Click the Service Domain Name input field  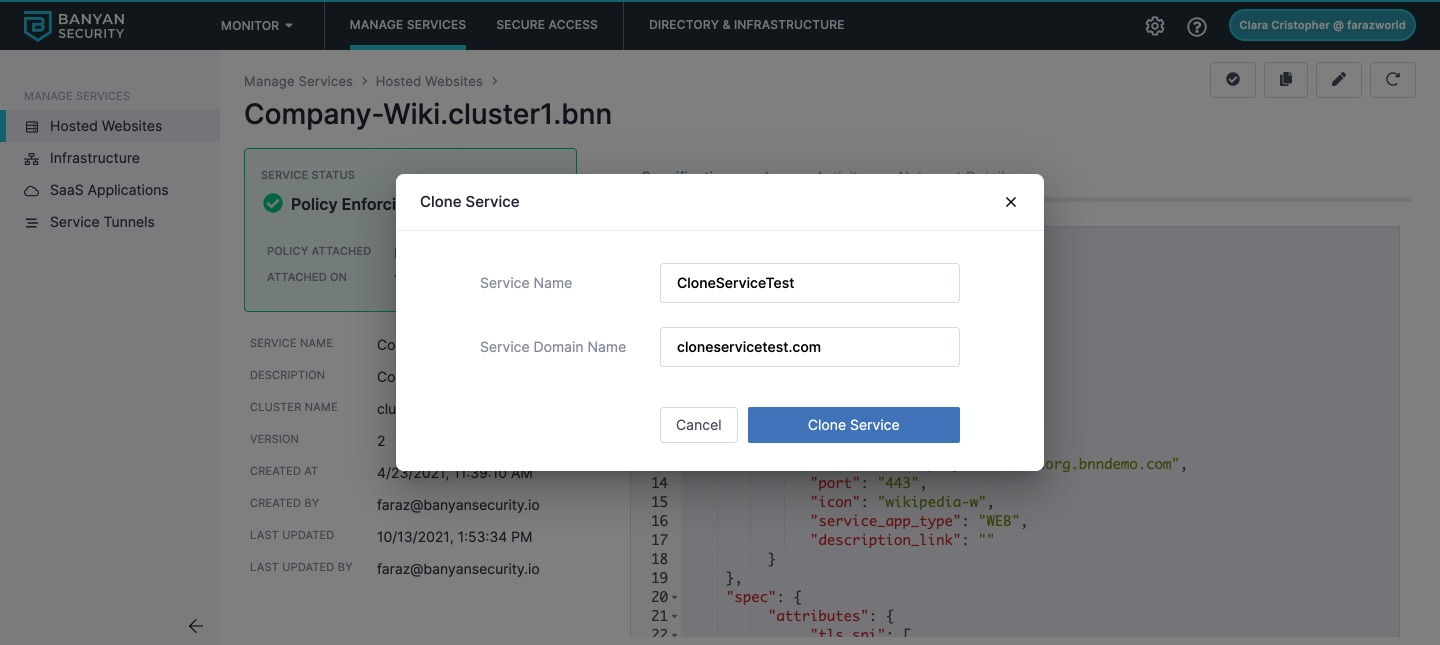coord(810,347)
